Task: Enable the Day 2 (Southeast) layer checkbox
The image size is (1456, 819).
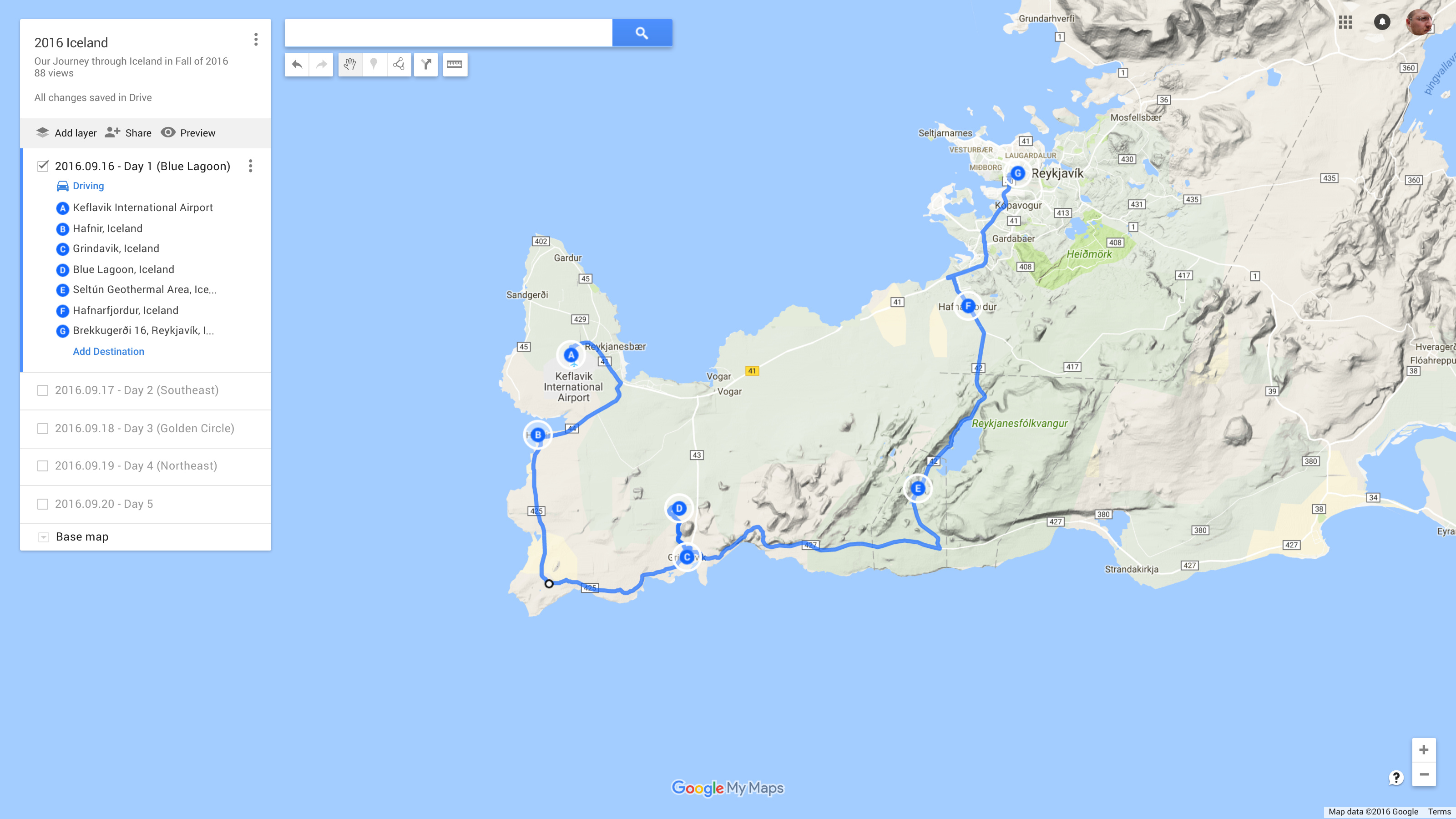Action: (x=43, y=390)
